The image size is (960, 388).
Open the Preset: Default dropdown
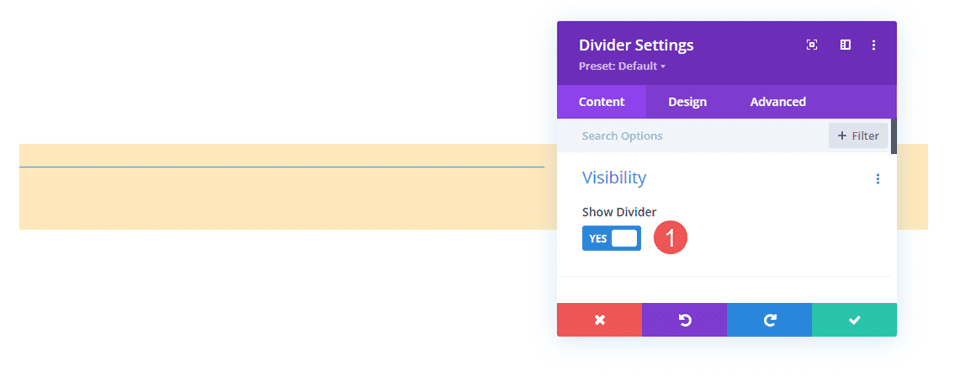tap(622, 66)
